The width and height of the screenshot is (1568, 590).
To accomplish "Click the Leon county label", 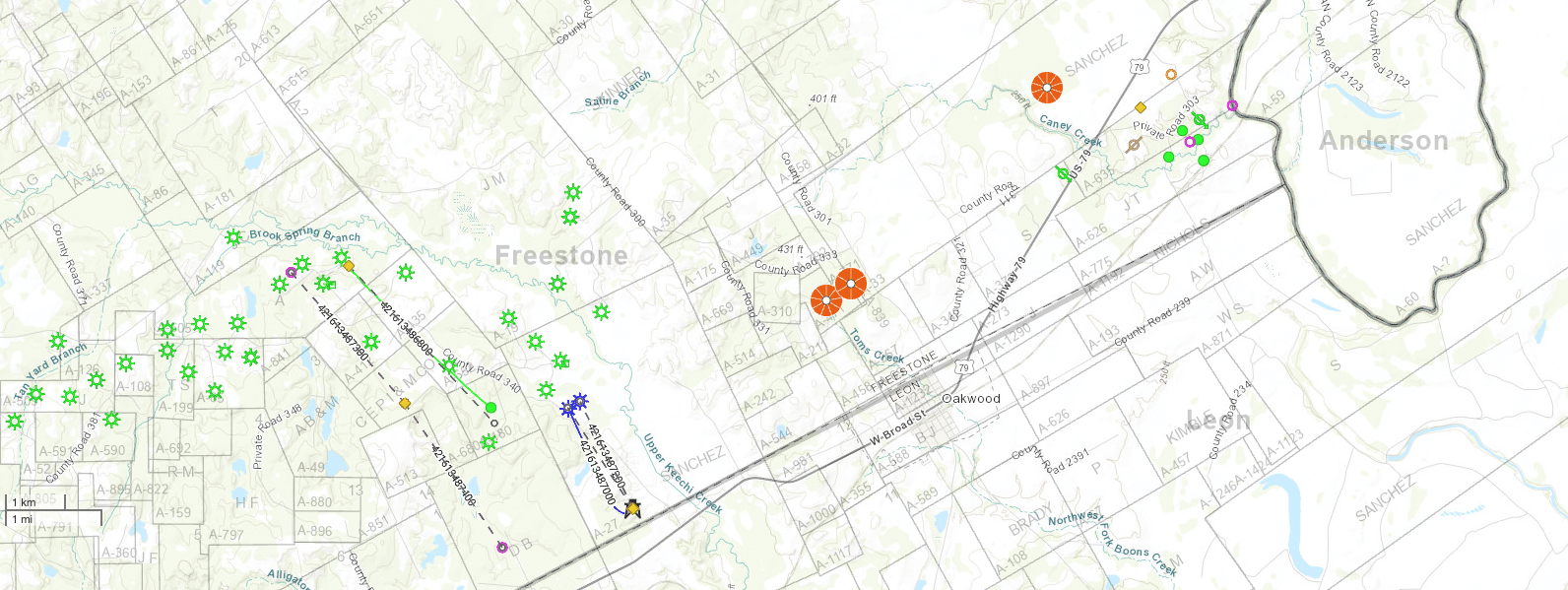I will click(1217, 421).
